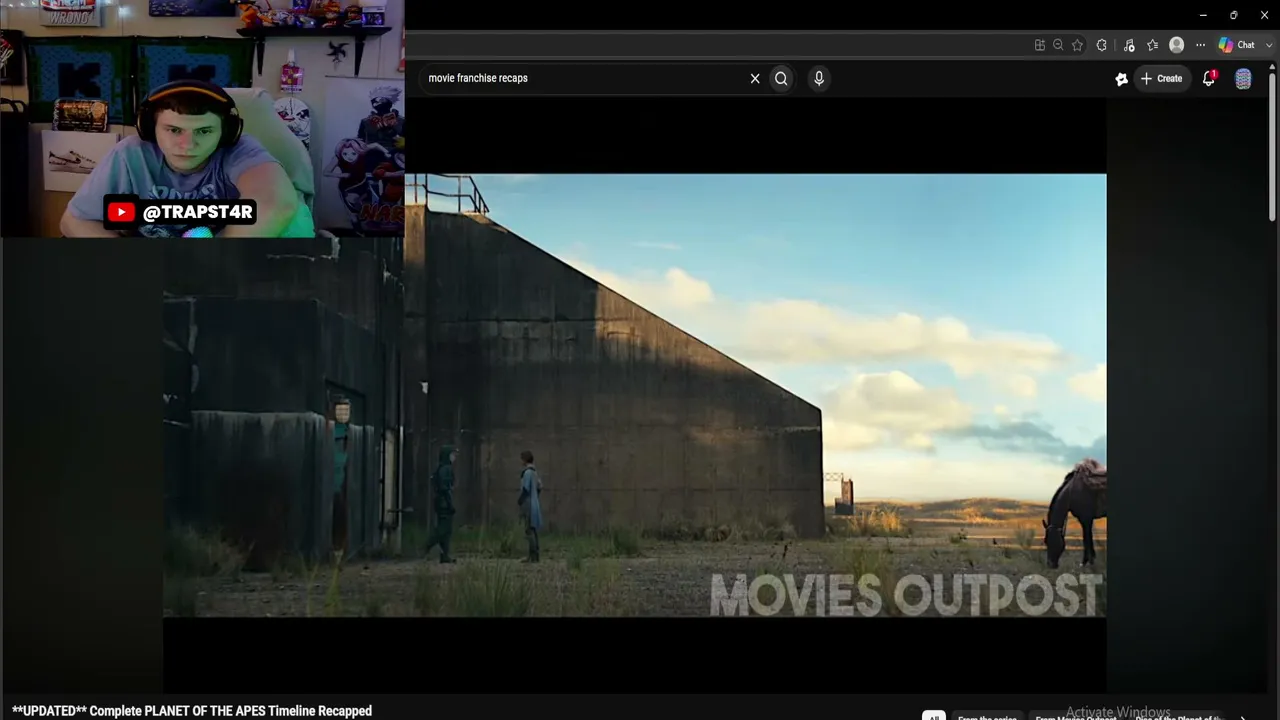This screenshot has height=720, width=1280.
Task: Add this page to favorites star
Action: [x=1077, y=45]
